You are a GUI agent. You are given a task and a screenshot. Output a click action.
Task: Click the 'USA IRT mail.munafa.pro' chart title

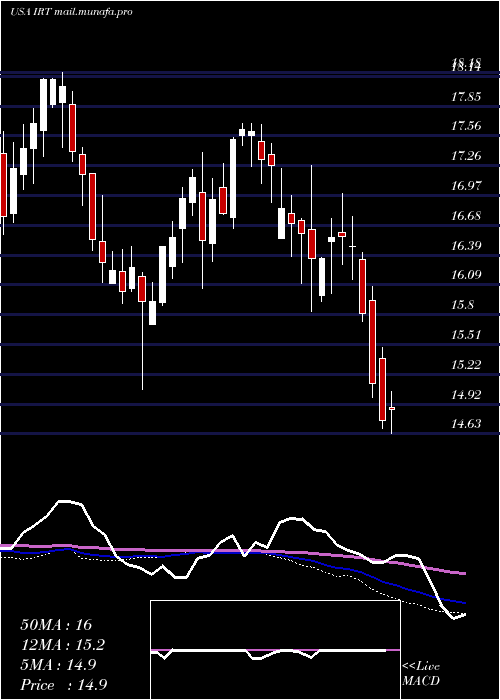[x=71, y=12]
